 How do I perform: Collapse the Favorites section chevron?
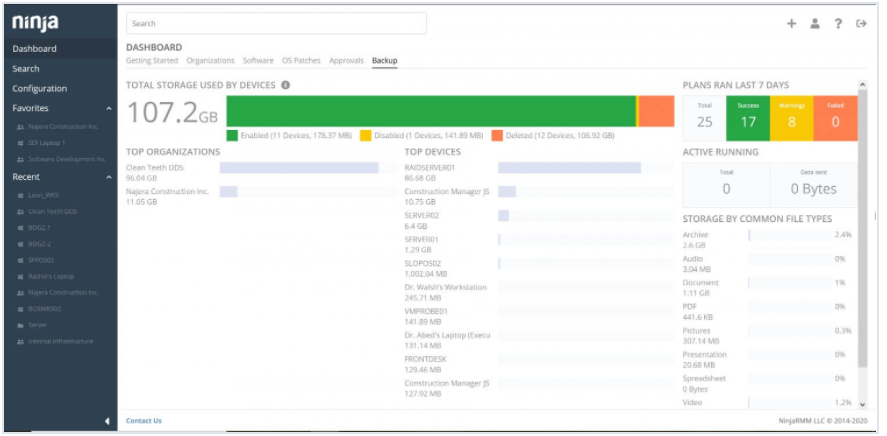[108, 108]
